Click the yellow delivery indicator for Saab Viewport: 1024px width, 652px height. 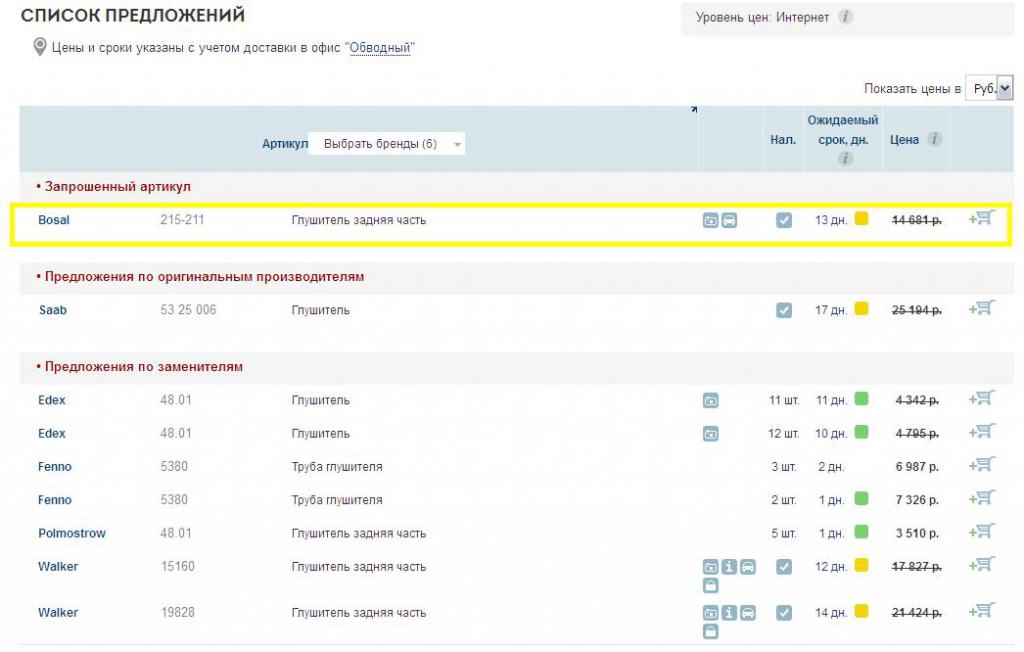(x=861, y=309)
